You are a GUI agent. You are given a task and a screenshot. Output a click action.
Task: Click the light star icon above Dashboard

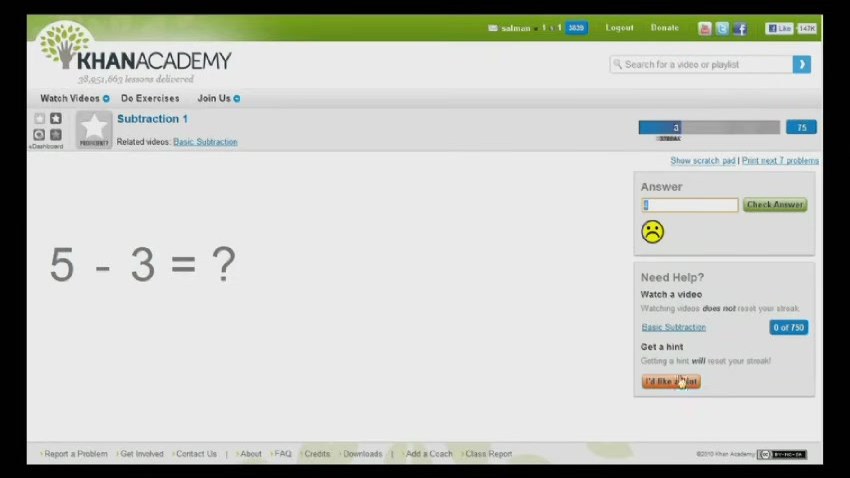tap(40, 119)
